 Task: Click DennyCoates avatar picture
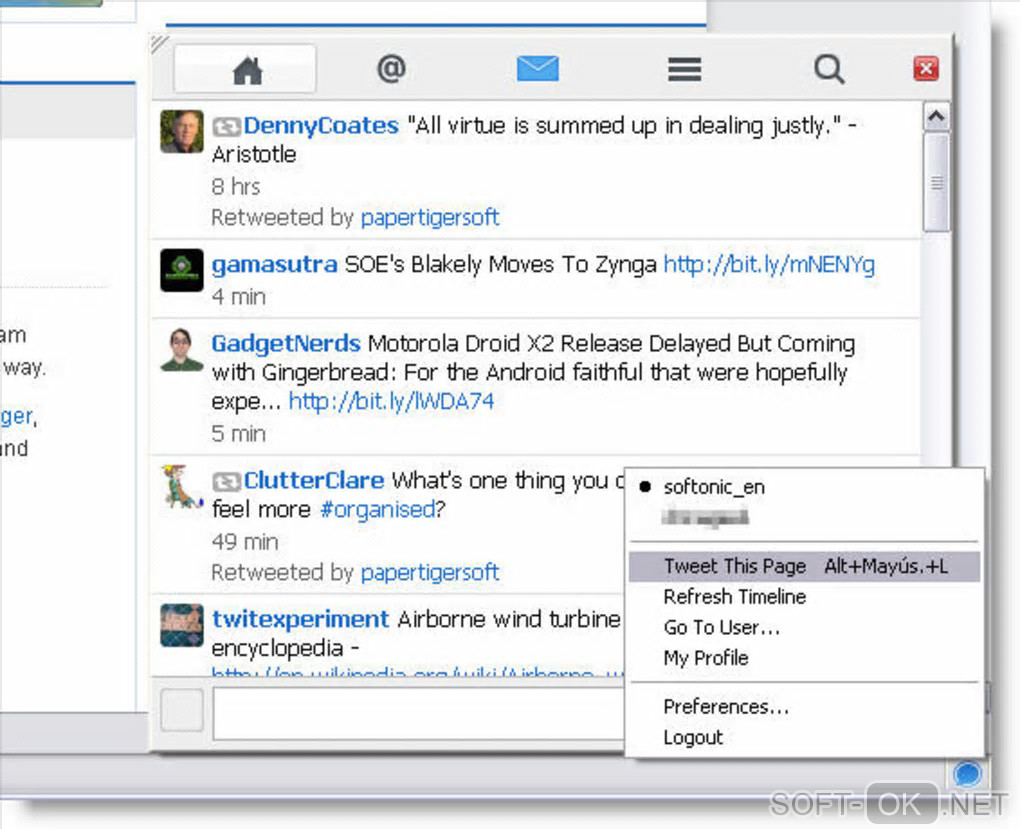(181, 131)
